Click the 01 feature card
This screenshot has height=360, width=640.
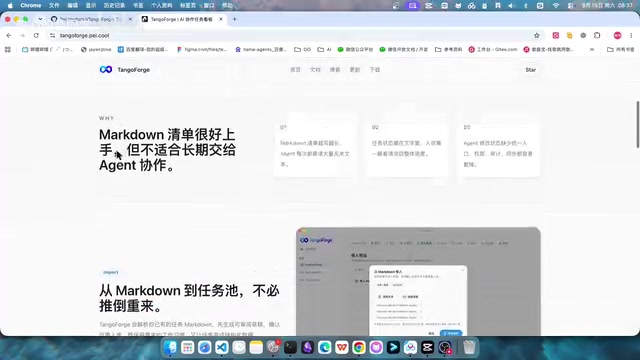(x=315, y=146)
